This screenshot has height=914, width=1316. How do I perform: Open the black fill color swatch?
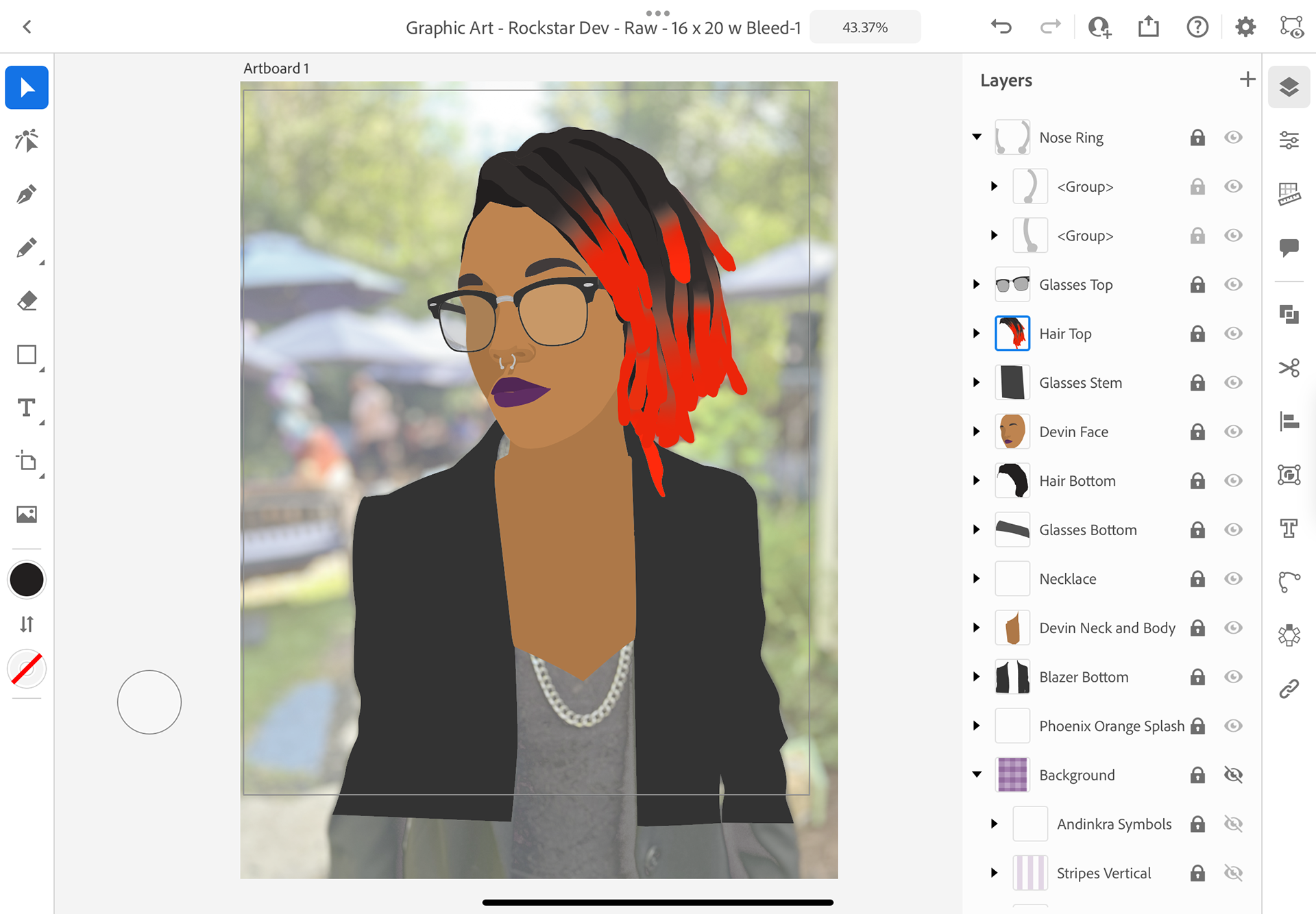(26, 580)
